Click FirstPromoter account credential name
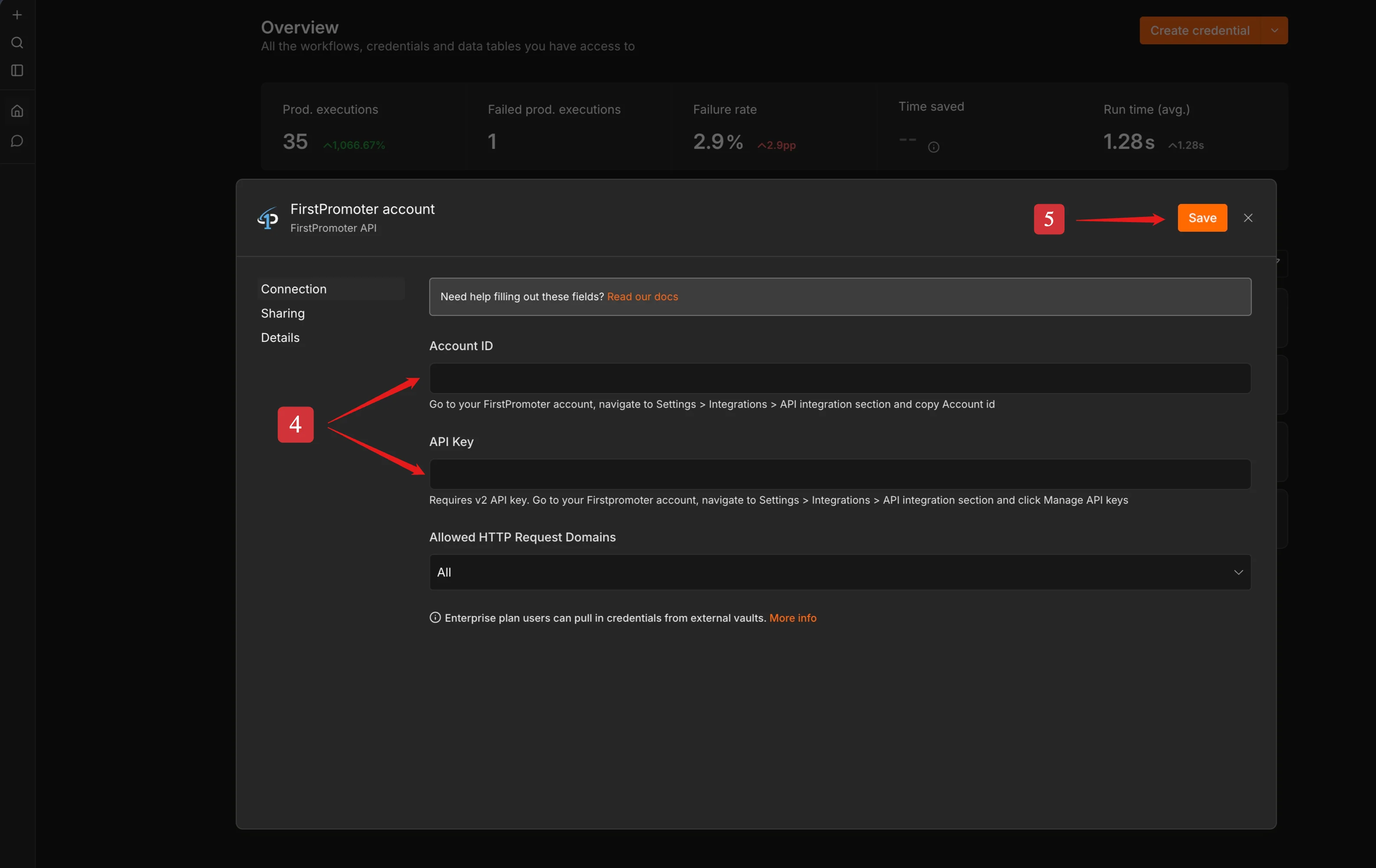 362,209
